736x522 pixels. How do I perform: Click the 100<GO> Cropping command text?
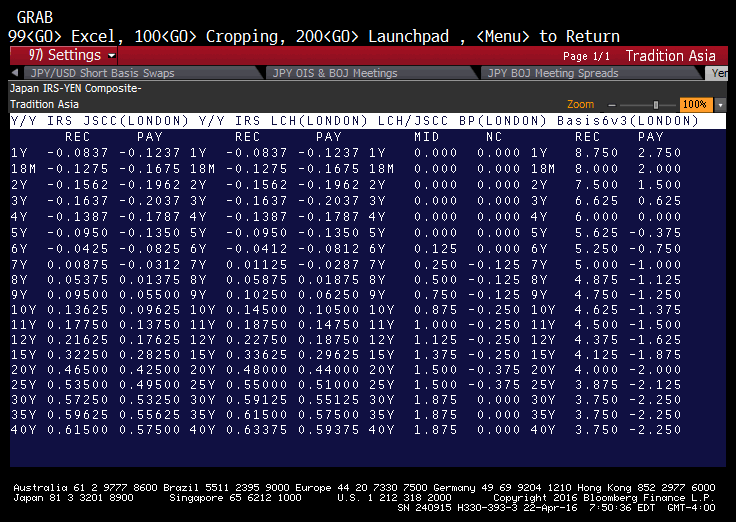coord(210,37)
